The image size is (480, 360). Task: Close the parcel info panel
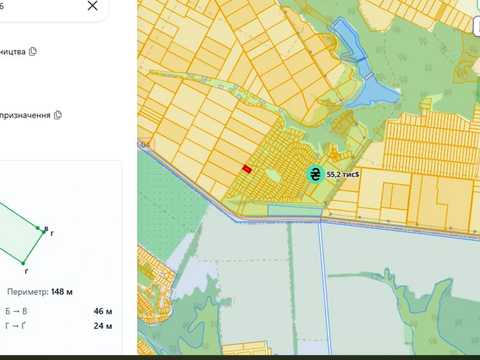pyautogui.click(x=93, y=6)
